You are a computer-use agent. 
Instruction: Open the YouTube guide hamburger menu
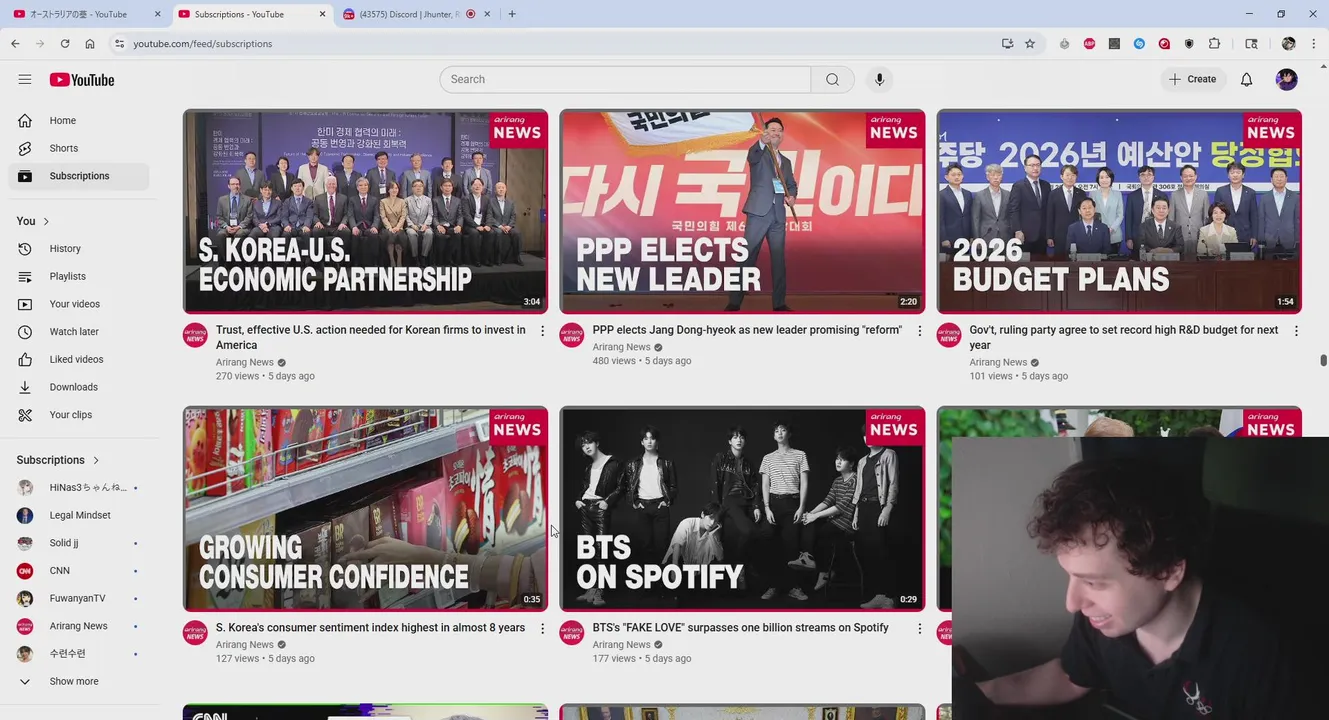coord(25,79)
